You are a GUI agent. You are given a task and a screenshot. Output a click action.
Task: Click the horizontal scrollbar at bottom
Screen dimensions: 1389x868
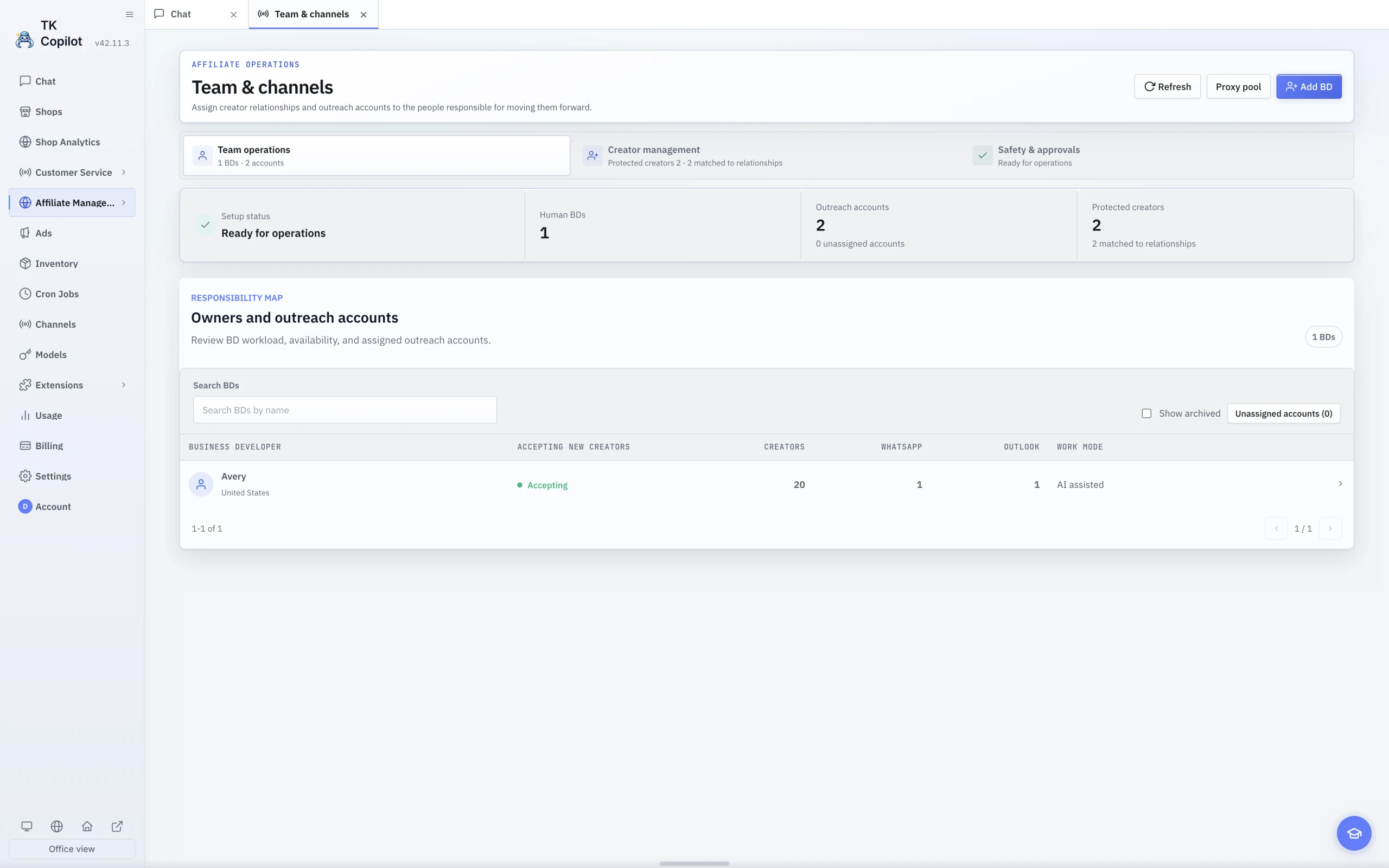694,864
